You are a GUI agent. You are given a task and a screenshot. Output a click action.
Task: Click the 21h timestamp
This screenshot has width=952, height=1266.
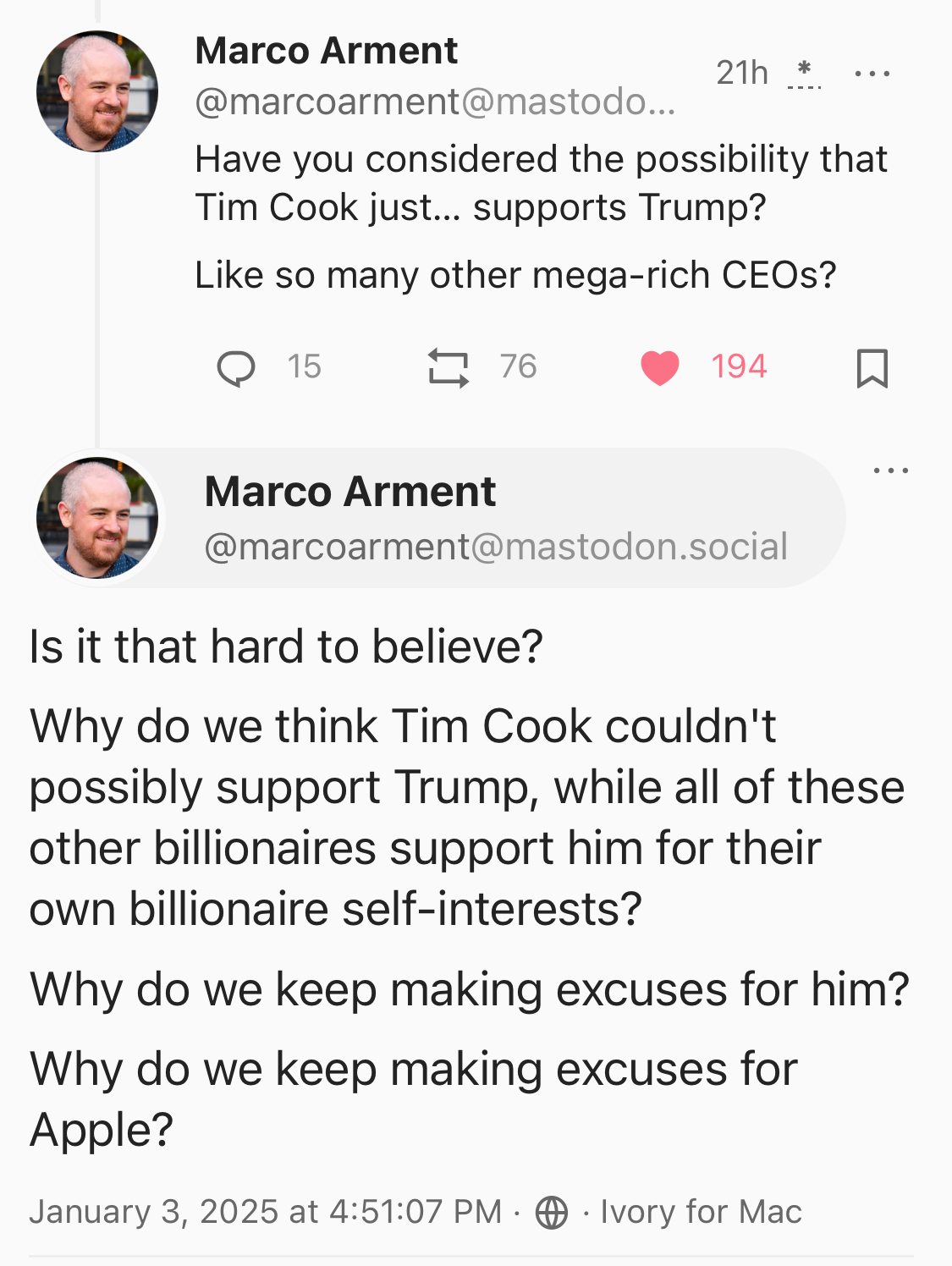pyautogui.click(x=741, y=74)
